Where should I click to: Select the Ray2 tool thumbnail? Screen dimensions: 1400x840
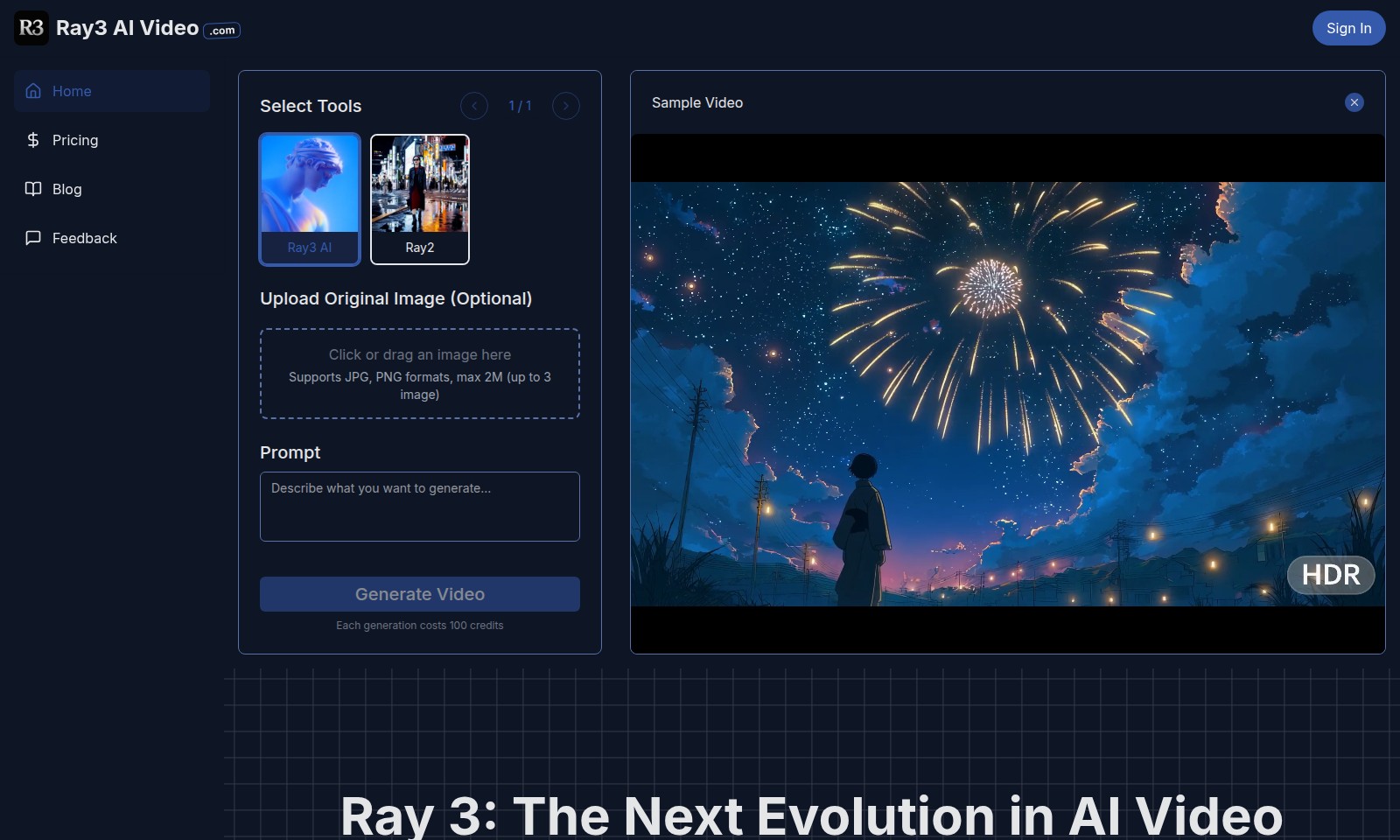click(420, 199)
